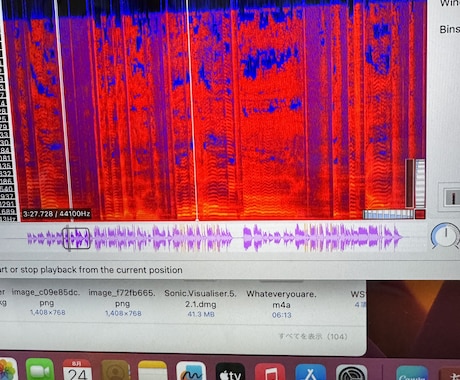This screenshot has height=380, width=460.
Task: Click the "41.3 MB" size label
Action: (201, 314)
